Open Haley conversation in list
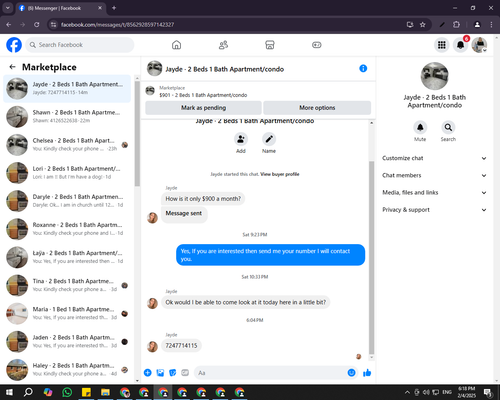The image size is (500, 400). click(67, 369)
